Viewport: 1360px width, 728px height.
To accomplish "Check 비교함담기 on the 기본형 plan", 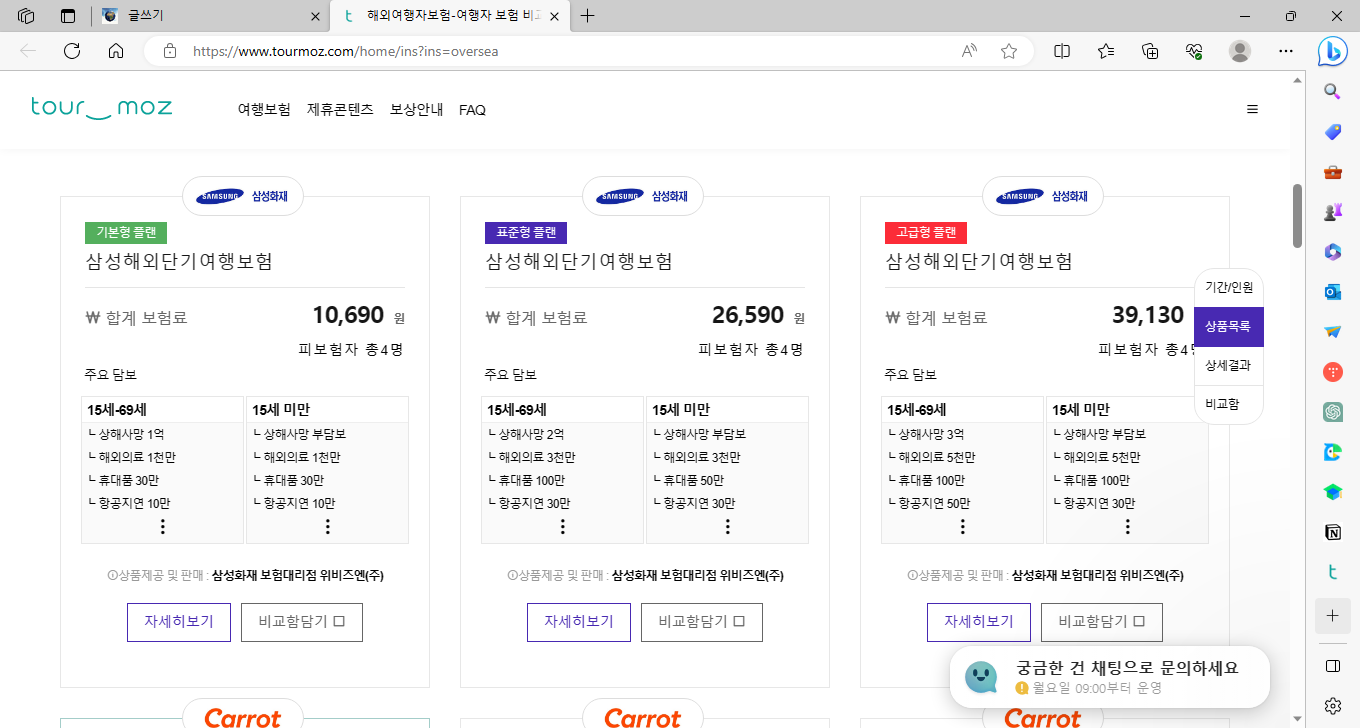I will (x=302, y=622).
